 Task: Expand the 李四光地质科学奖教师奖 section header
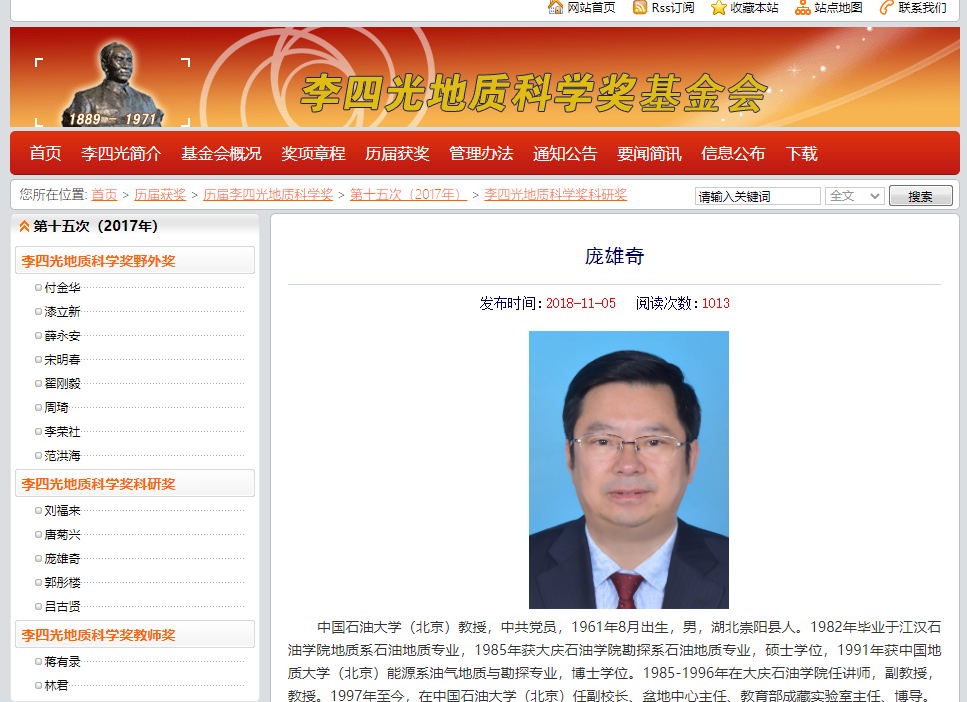click(135, 635)
